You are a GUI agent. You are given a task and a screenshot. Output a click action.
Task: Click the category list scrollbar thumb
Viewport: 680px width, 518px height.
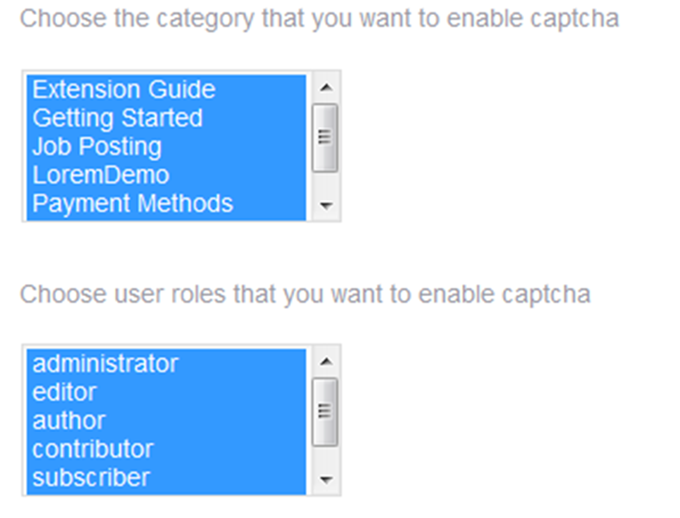[325, 137]
